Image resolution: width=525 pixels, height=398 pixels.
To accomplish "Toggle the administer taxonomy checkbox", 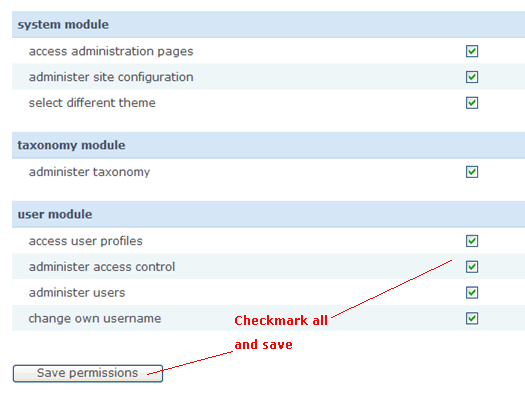I will 472,172.
